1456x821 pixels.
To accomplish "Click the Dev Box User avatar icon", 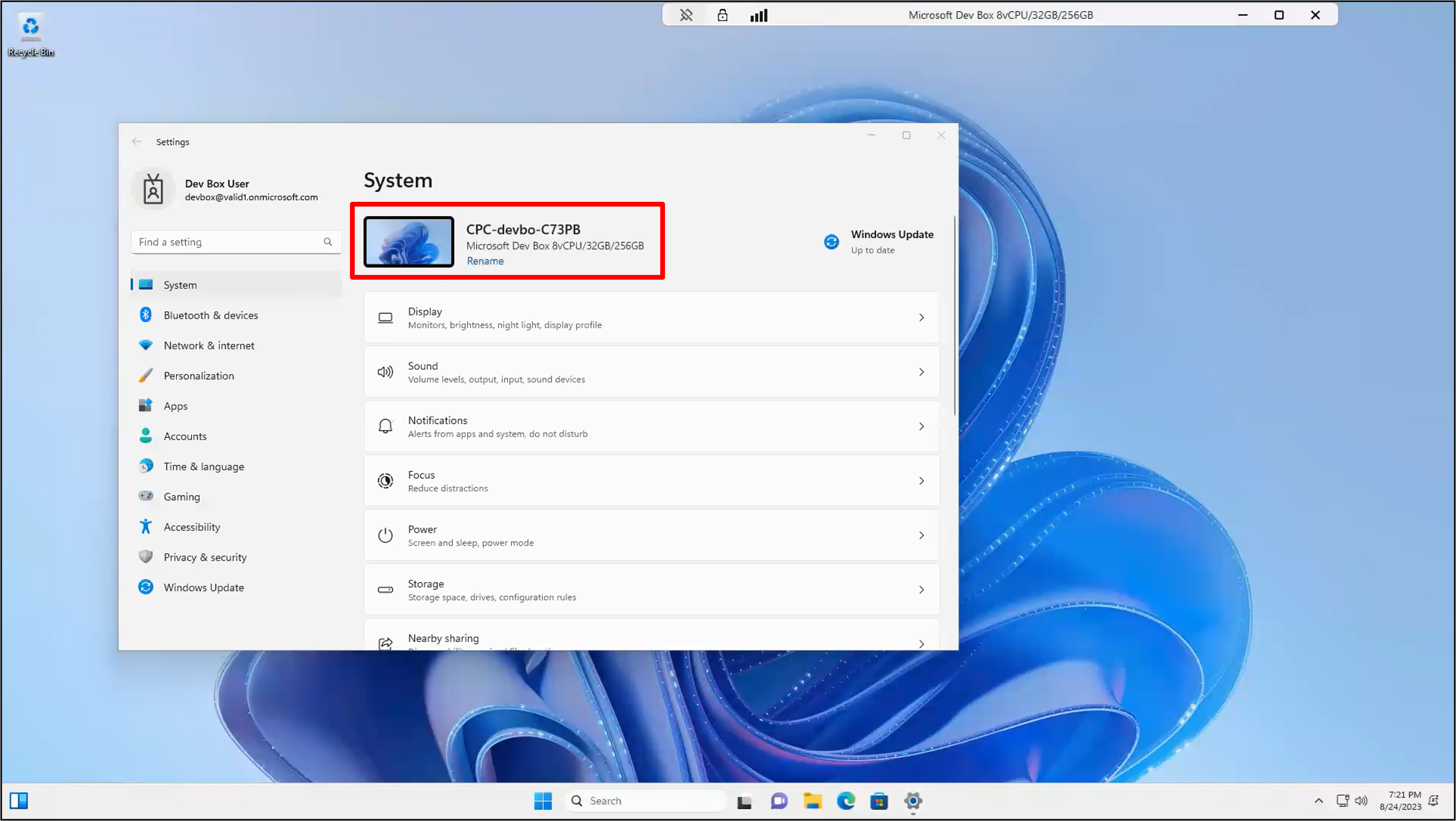I will 153,189.
